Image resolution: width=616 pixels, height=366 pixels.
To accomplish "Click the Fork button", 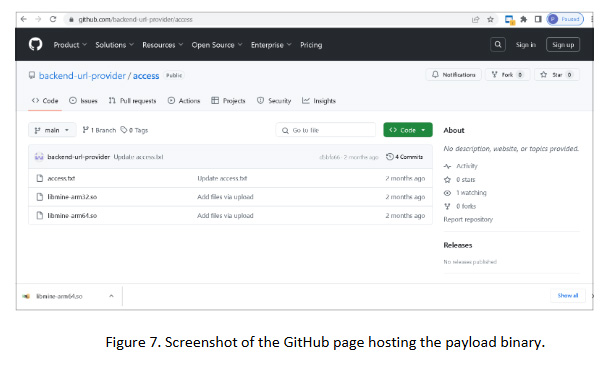I will pyautogui.click(x=508, y=75).
